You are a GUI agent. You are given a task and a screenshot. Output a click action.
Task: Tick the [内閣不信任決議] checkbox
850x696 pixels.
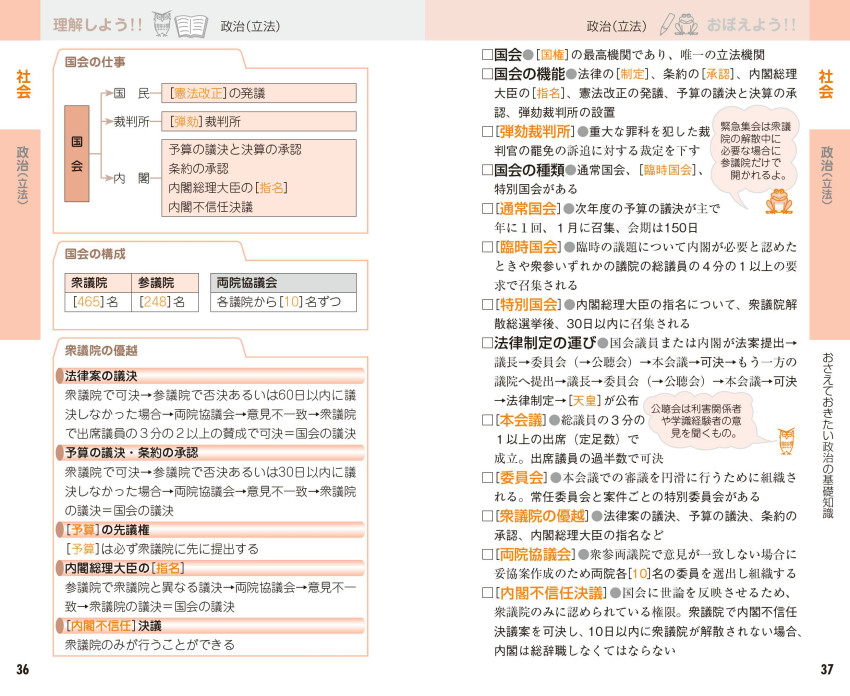(487, 592)
